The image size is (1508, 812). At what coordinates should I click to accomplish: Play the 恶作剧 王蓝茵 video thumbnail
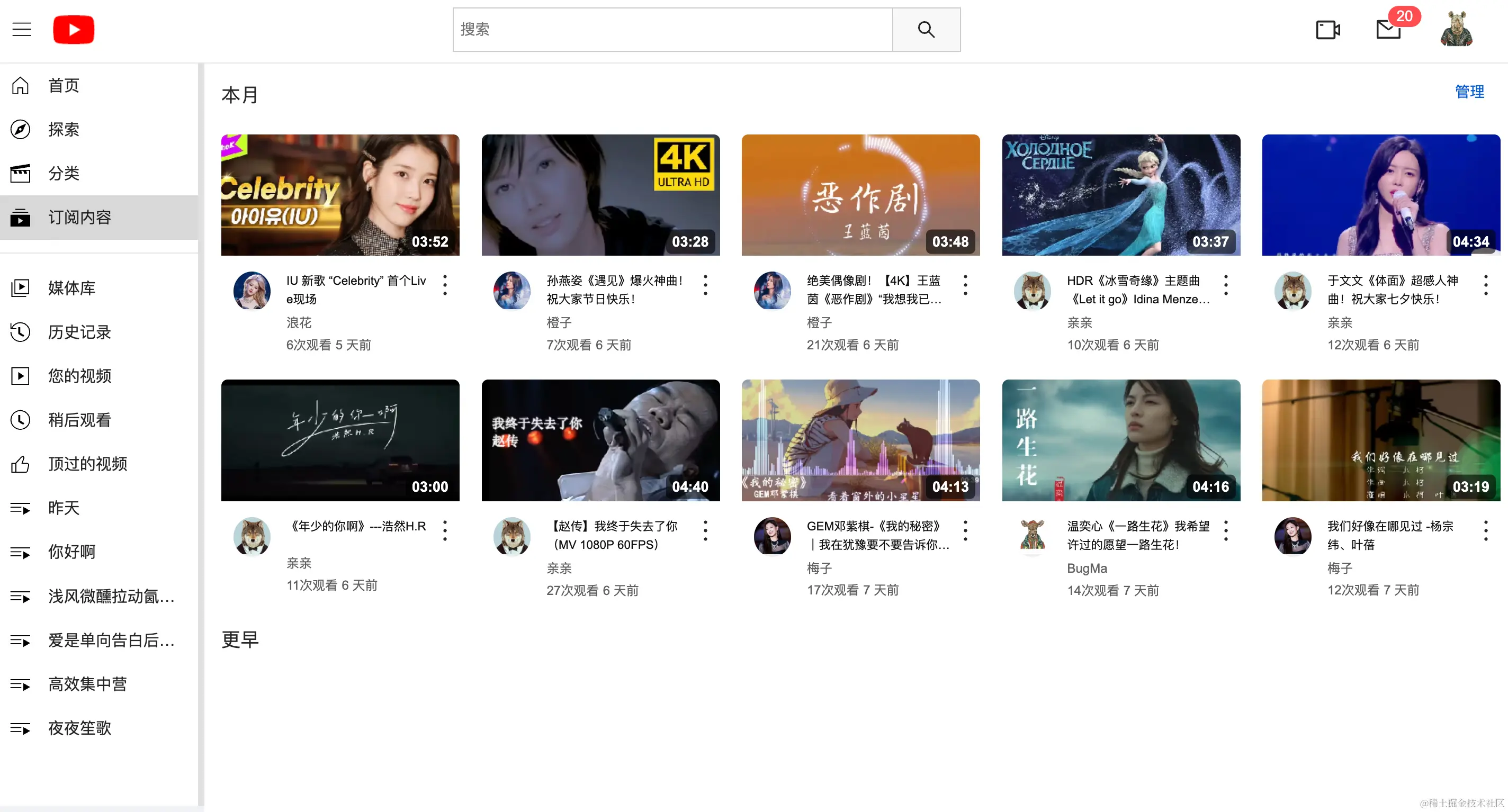(860, 195)
